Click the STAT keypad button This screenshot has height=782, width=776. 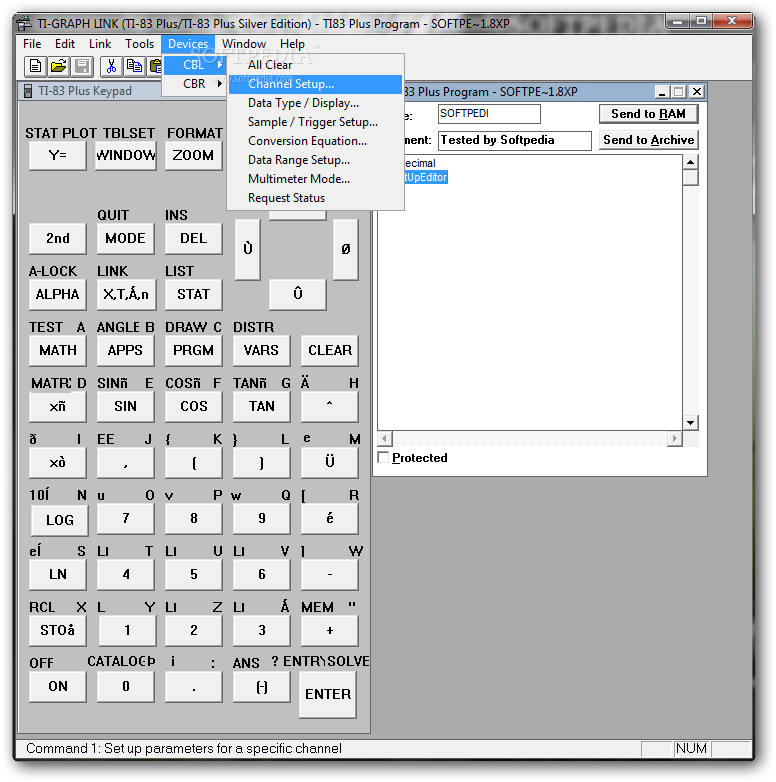(x=194, y=294)
